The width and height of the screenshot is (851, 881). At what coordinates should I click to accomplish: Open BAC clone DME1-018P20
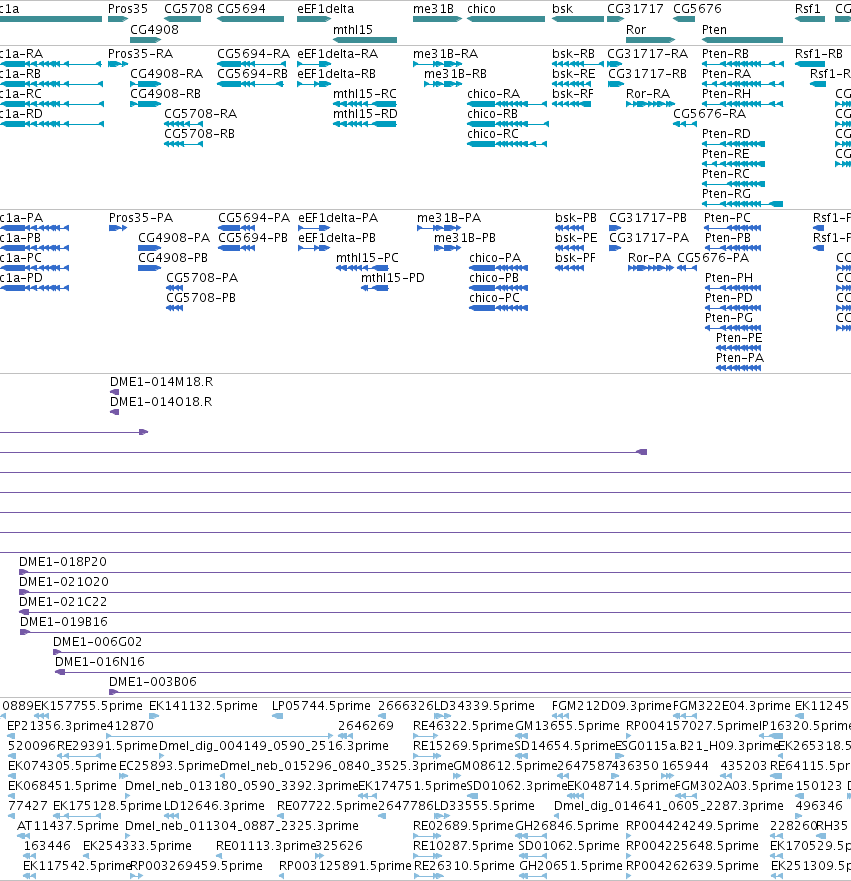tap(63, 562)
